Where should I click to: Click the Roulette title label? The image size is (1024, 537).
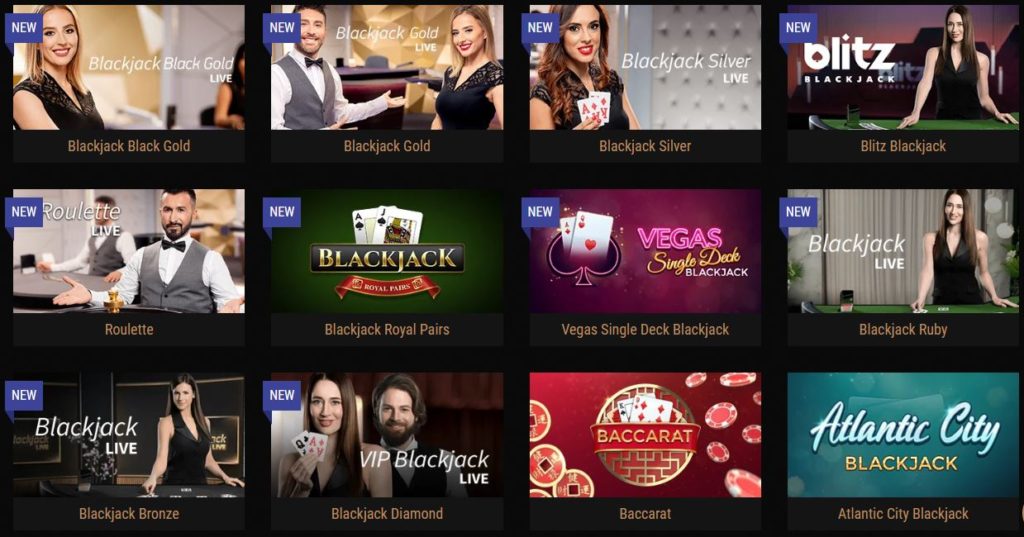tap(129, 330)
